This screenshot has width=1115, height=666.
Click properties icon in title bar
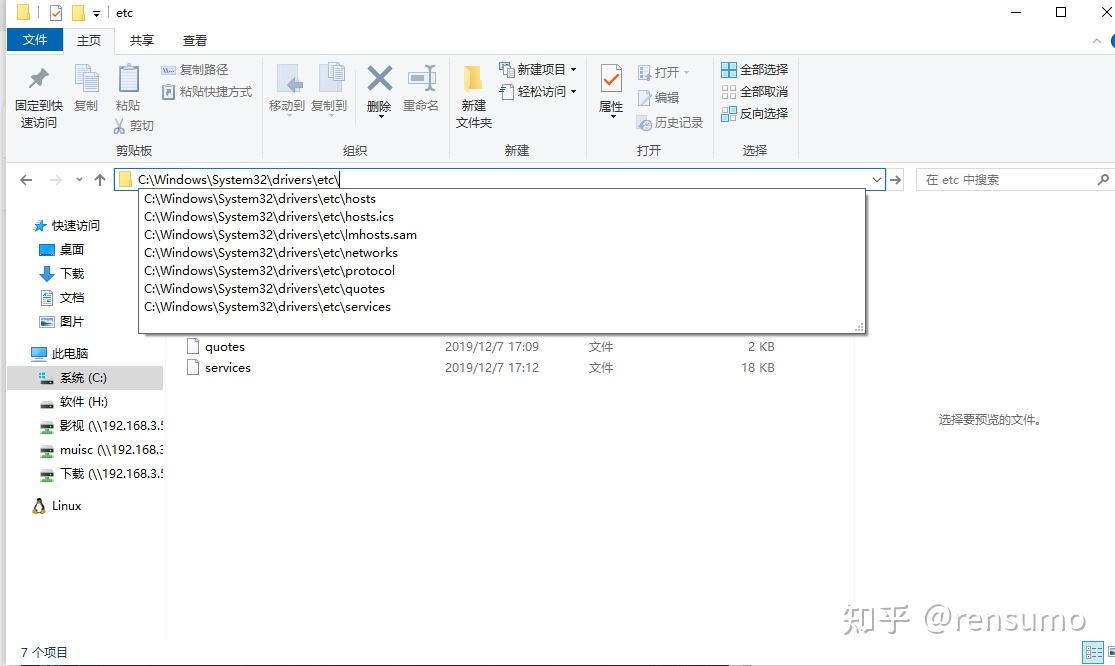click(56, 13)
